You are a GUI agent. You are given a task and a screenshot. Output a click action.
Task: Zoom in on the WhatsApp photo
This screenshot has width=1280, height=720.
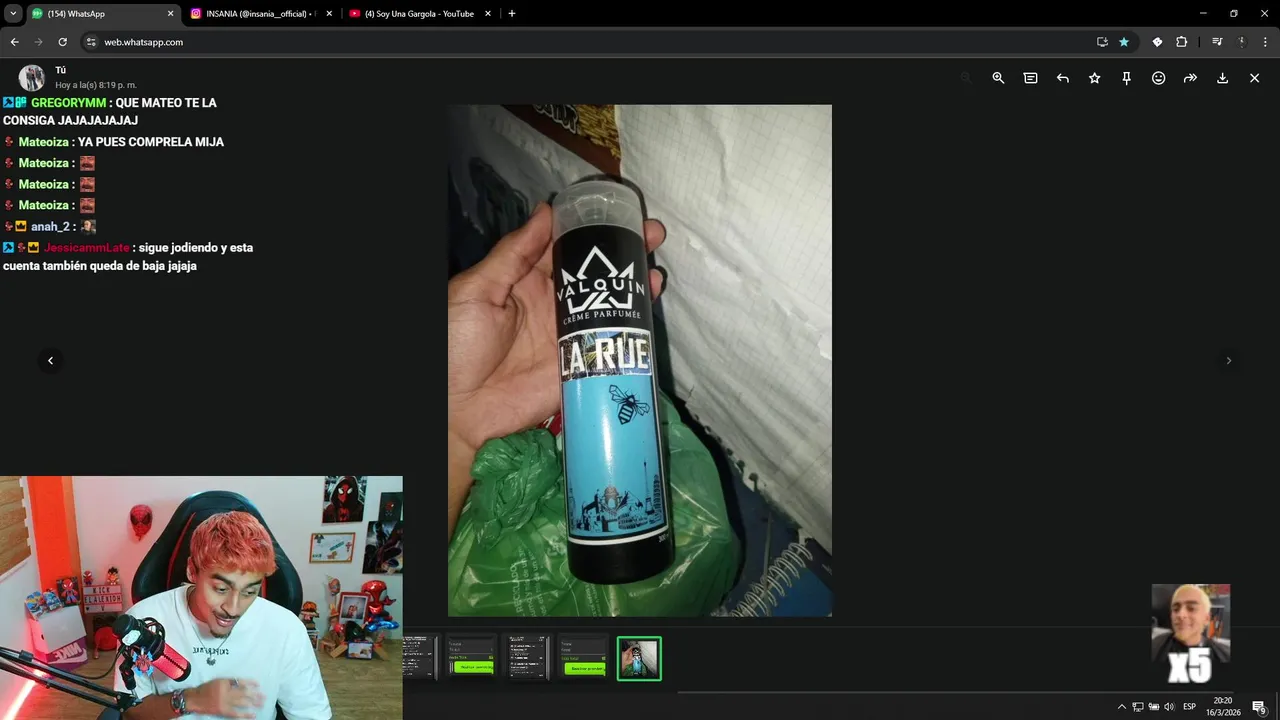998,78
